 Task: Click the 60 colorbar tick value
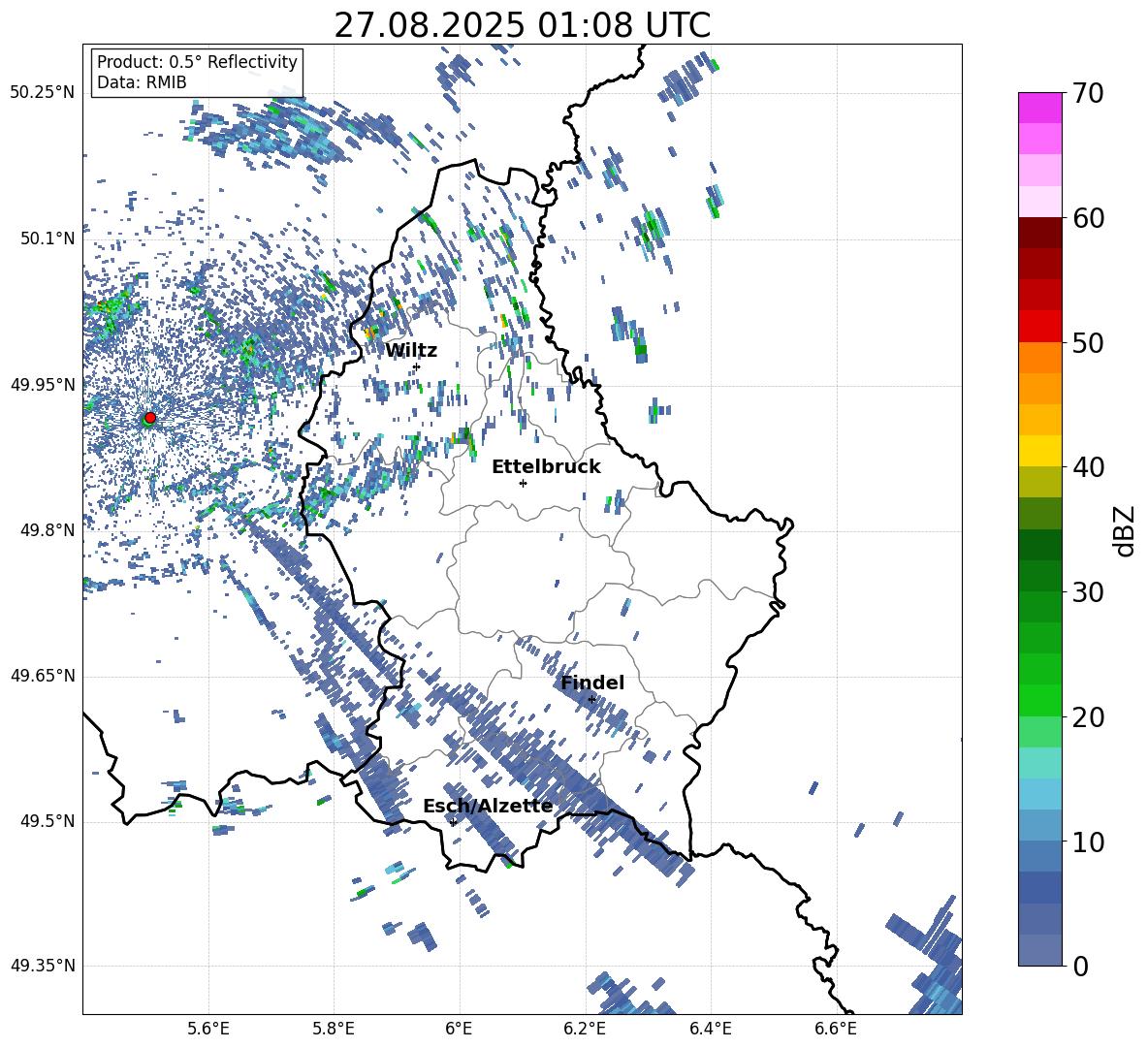coord(1088,218)
